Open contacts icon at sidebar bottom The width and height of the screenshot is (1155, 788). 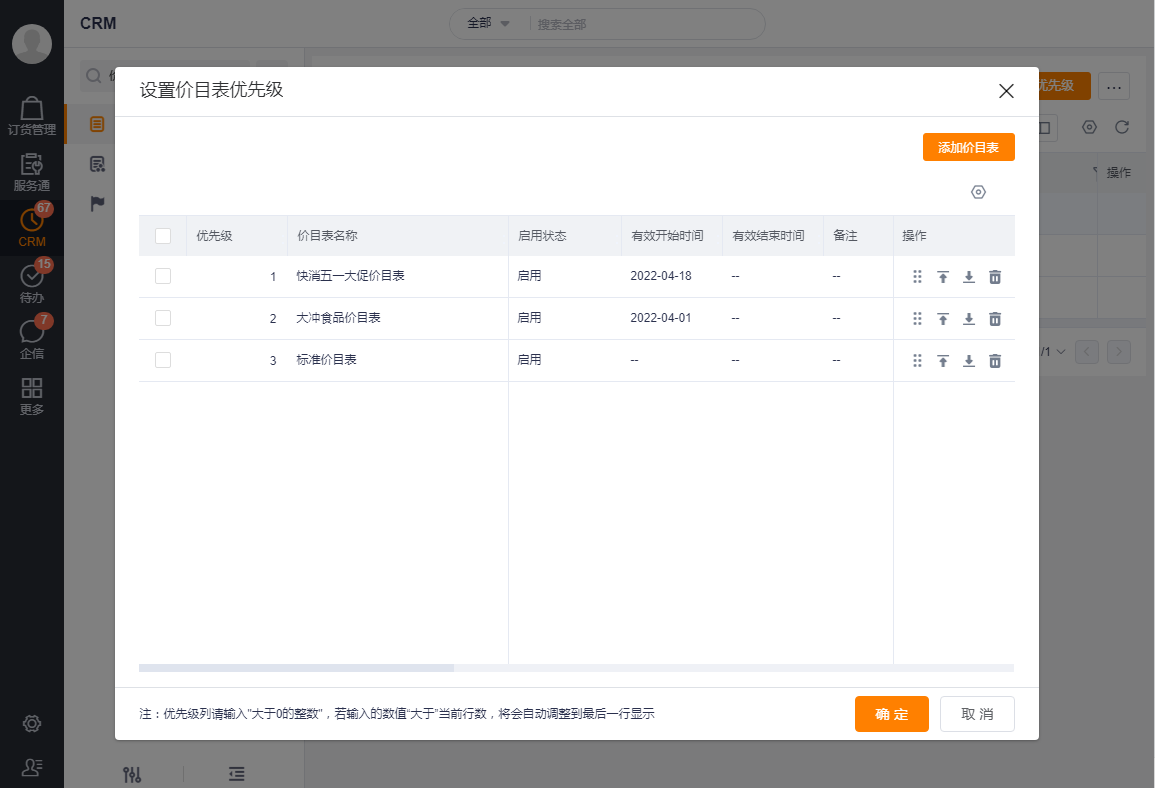click(32, 767)
